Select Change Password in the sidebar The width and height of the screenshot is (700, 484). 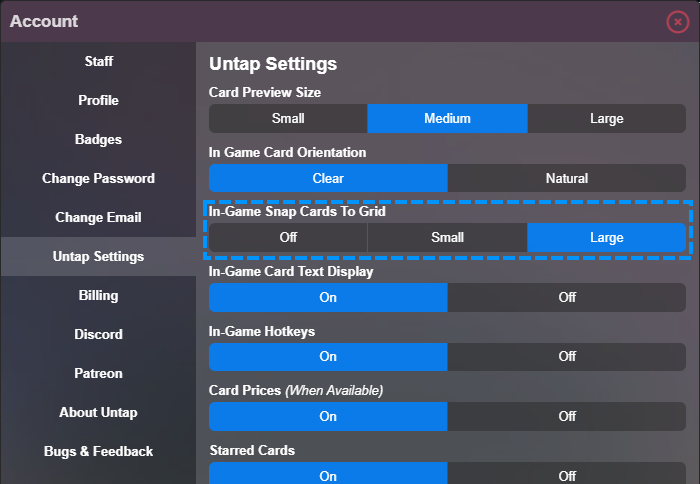[98, 178]
